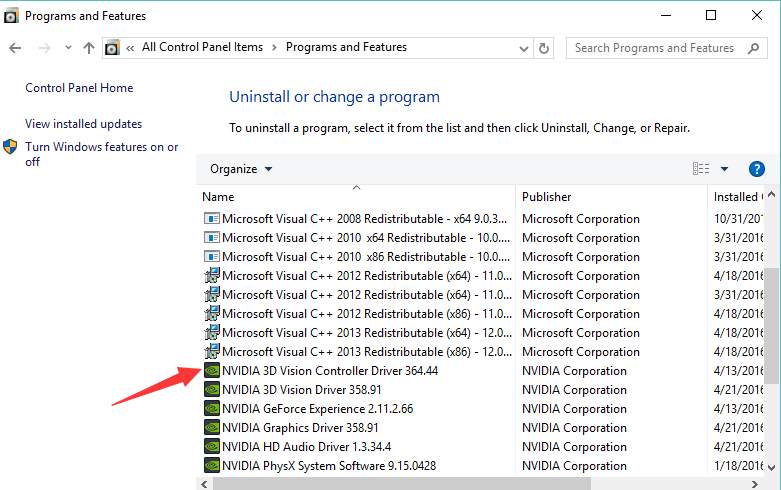Screen dimensions: 781x490
Task: Open Turn Windows features on or off
Action: (x=102, y=154)
